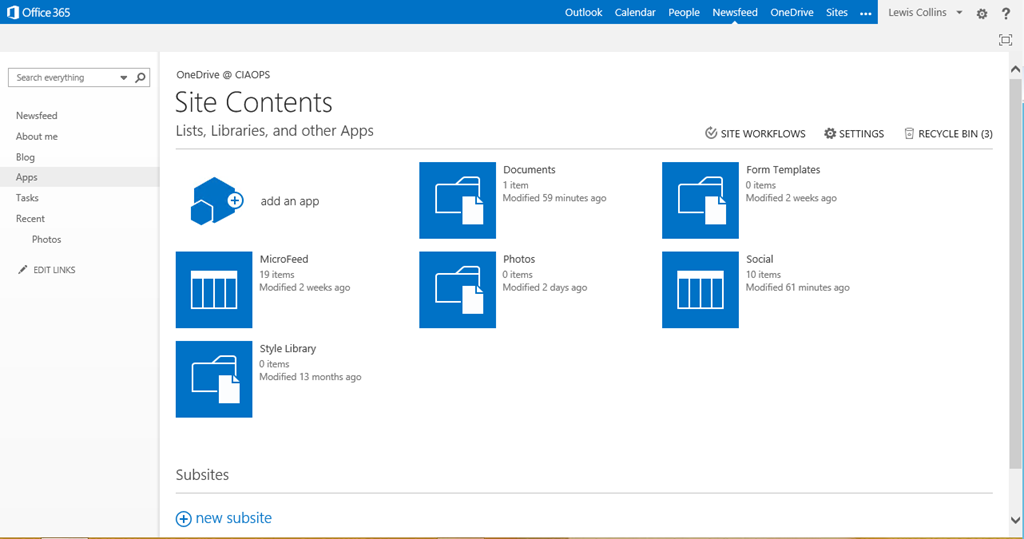
Task: Click the vertical scrollbar down arrow
Action: point(1016,519)
